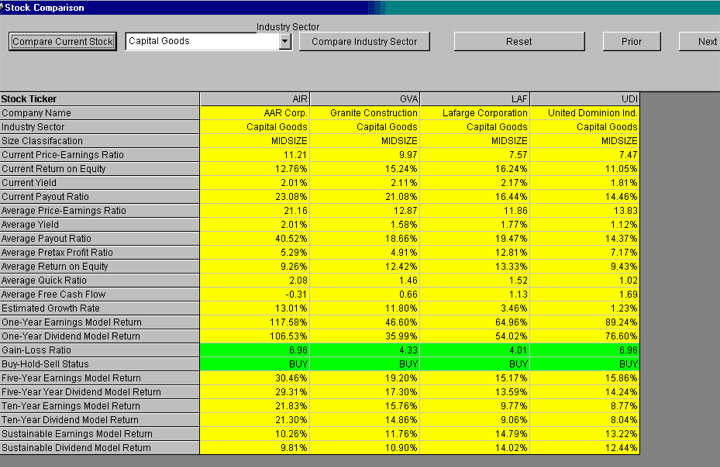Viewport: 720px width, 467px height.
Task: Open the Industry Sector dropdown arrow
Action: pos(285,41)
